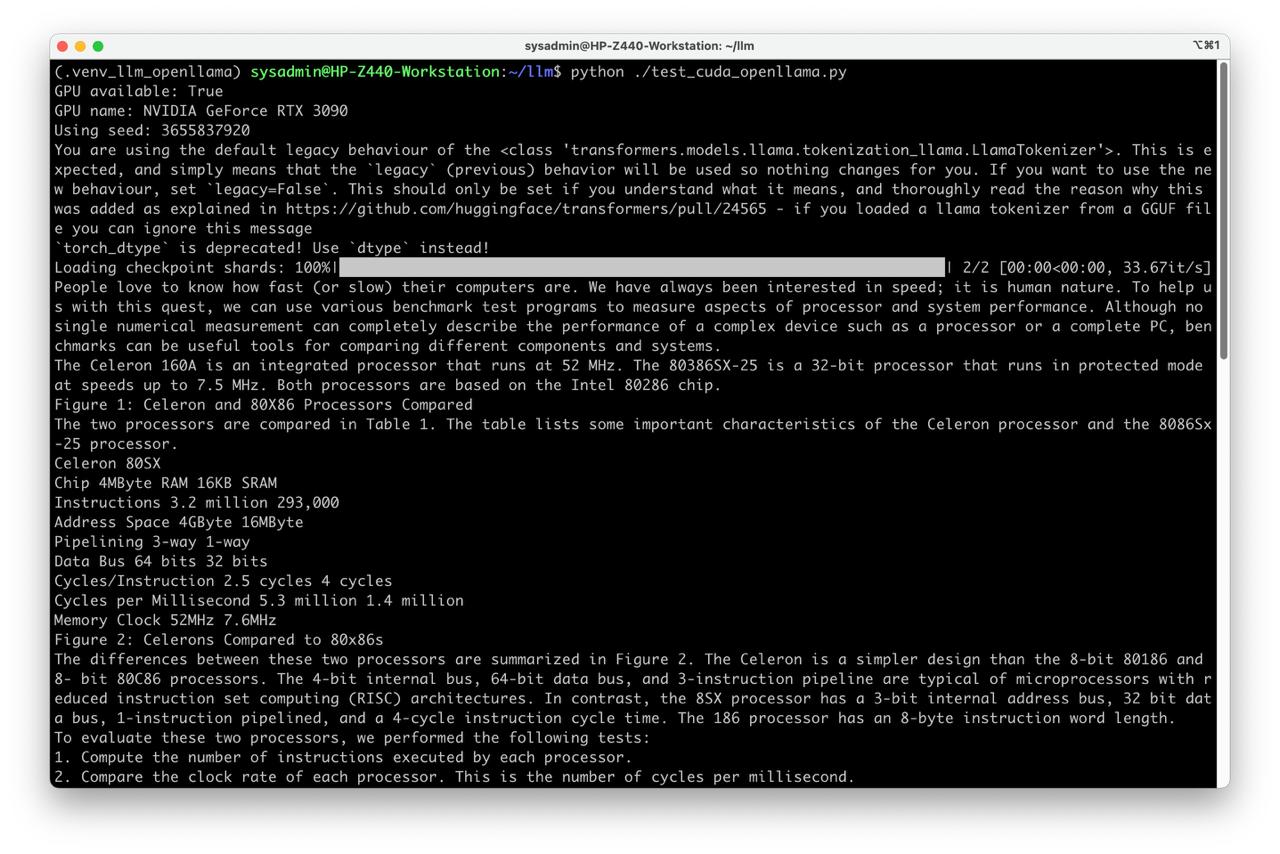Image resolution: width=1280 pixels, height=854 pixels.
Task: Click the 'GPU available: True' output line
Action: pos(138,91)
